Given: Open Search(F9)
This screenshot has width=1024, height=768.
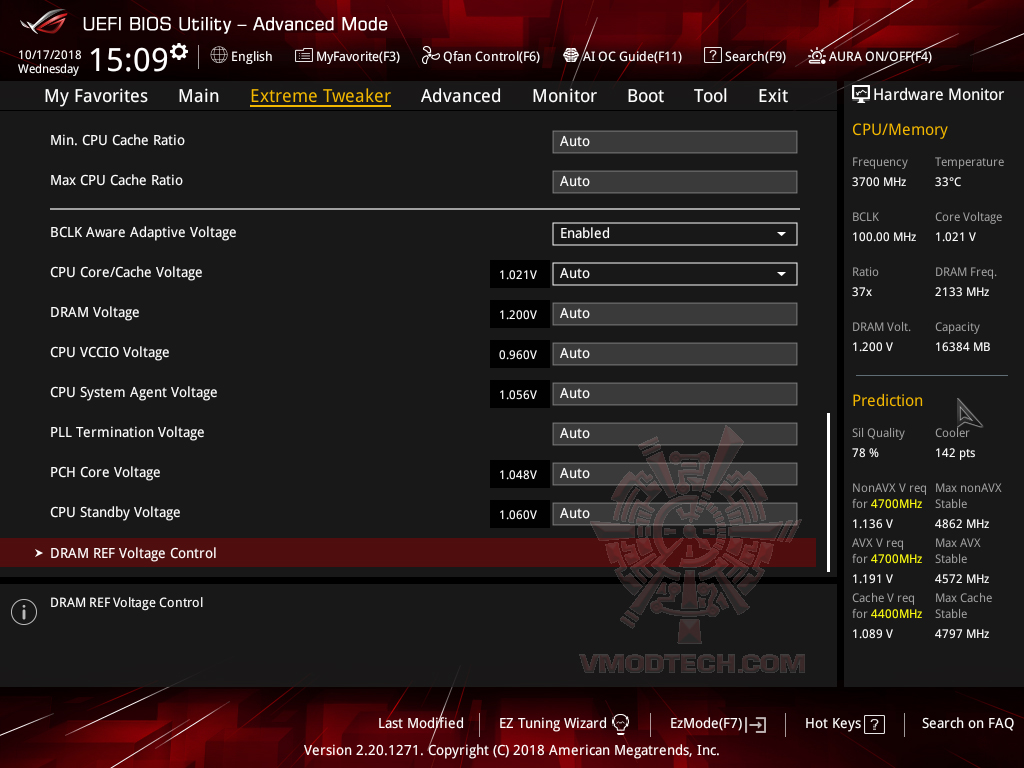Looking at the screenshot, I should click(745, 56).
